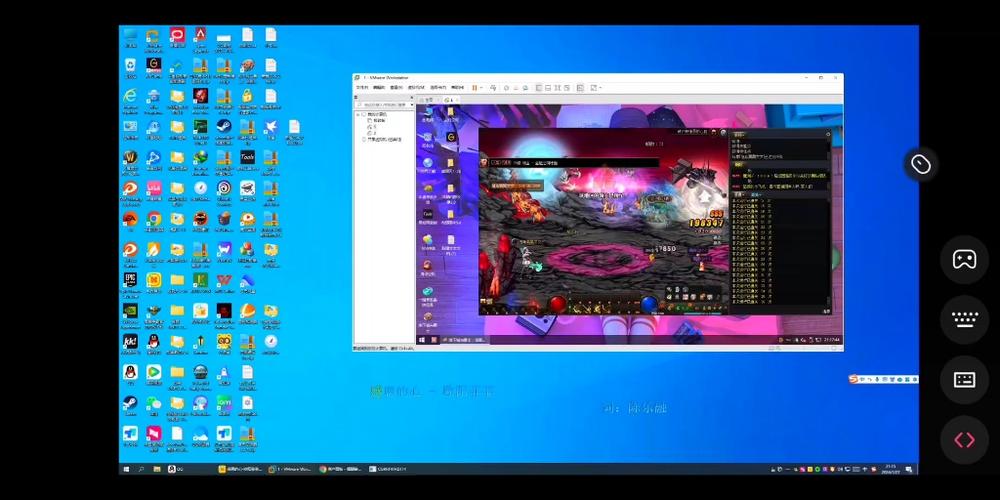This screenshot has height=500, width=1000.
Task: Open the Tencent Video desktop shortcut
Action: [154, 372]
